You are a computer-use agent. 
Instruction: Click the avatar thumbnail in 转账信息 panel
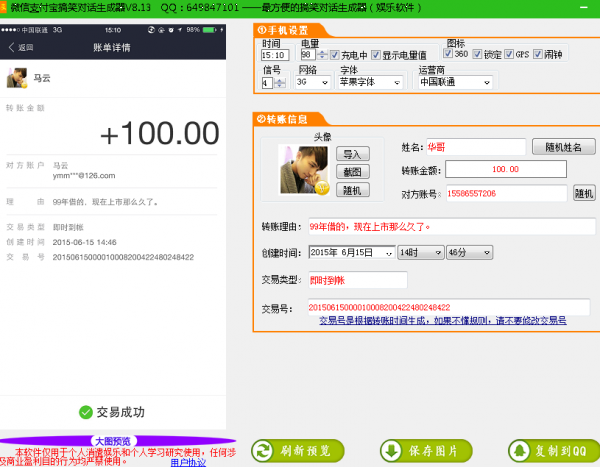point(304,170)
